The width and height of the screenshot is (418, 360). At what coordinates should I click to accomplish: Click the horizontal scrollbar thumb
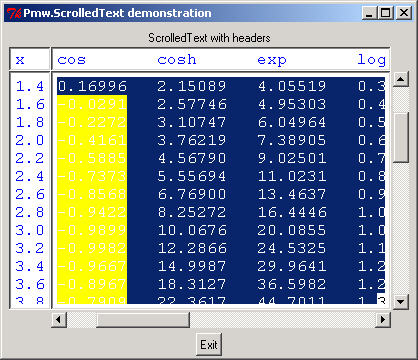coord(143,320)
